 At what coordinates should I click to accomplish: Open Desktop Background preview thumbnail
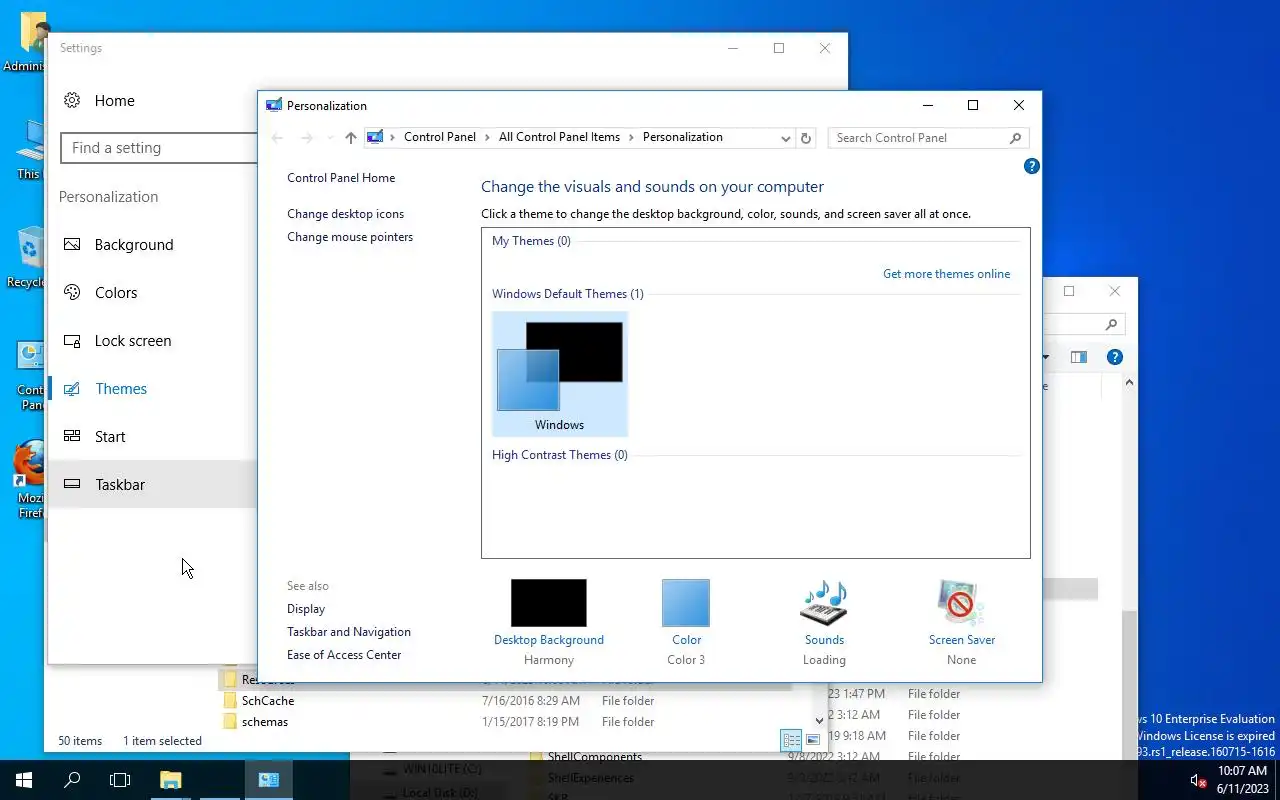tap(549, 603)
